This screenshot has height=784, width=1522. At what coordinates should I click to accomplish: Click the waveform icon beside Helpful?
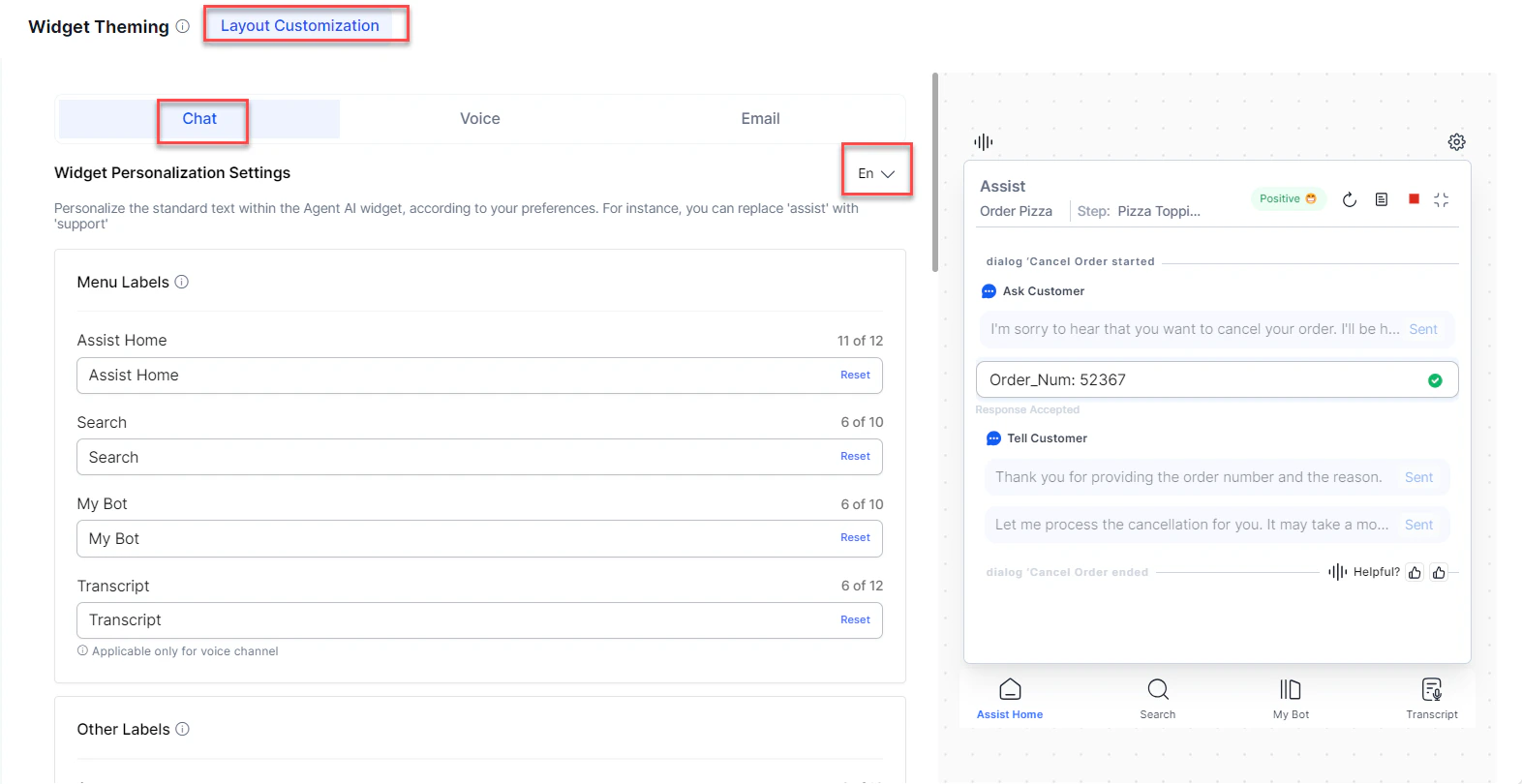click(1337, 572)
